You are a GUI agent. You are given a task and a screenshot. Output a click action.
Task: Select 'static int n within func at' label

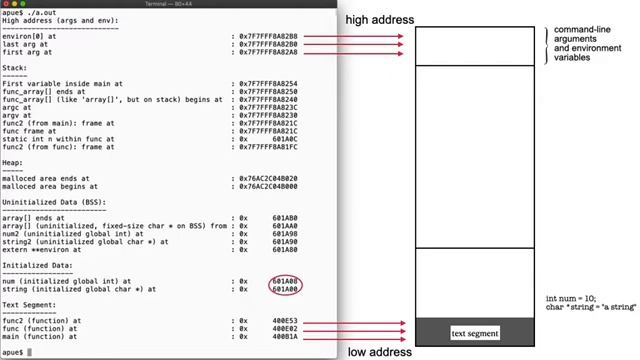coord(58,139)
